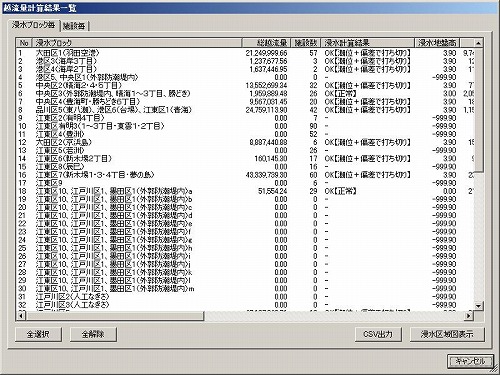Image resolution: width=500 pixels, height=375 pixels.
Task: Sort by the 総越流量 column header
Action: click(x=266, y=43)
